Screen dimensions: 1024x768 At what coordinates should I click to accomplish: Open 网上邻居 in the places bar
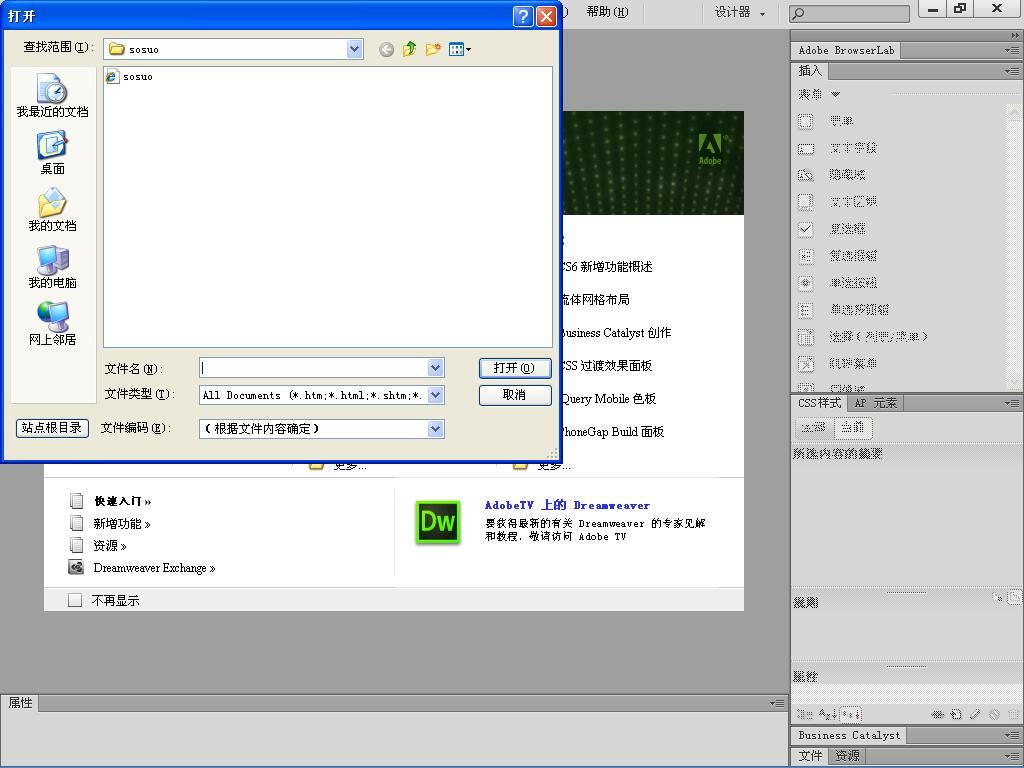point(52,323)
